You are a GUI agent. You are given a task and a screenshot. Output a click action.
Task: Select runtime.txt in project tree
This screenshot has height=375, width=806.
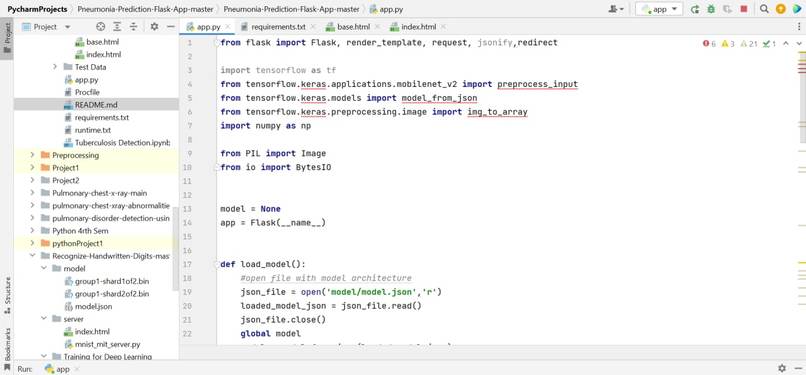click(x=93, y=130)
